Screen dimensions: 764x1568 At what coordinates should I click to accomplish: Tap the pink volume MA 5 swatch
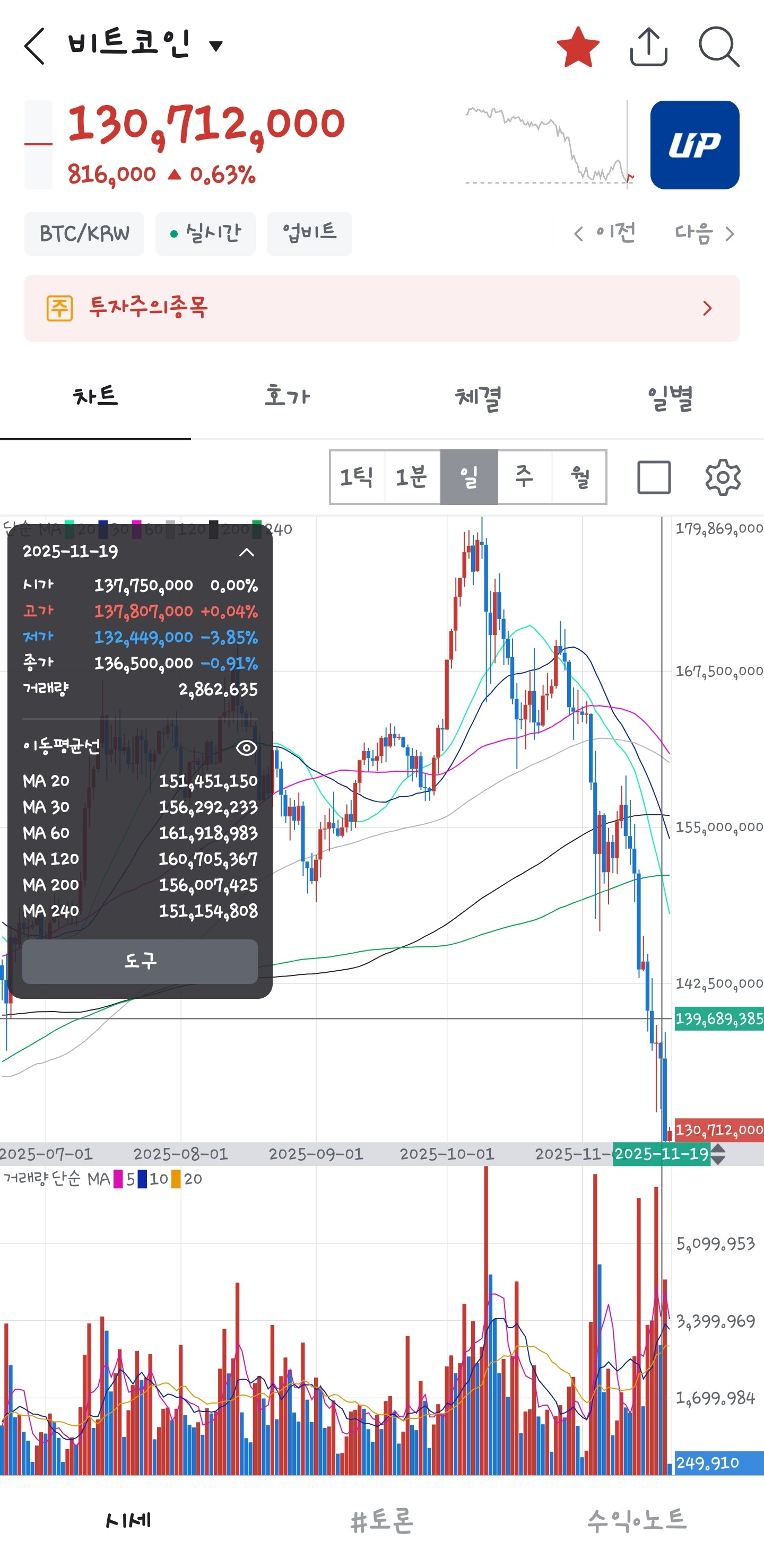118,1179
